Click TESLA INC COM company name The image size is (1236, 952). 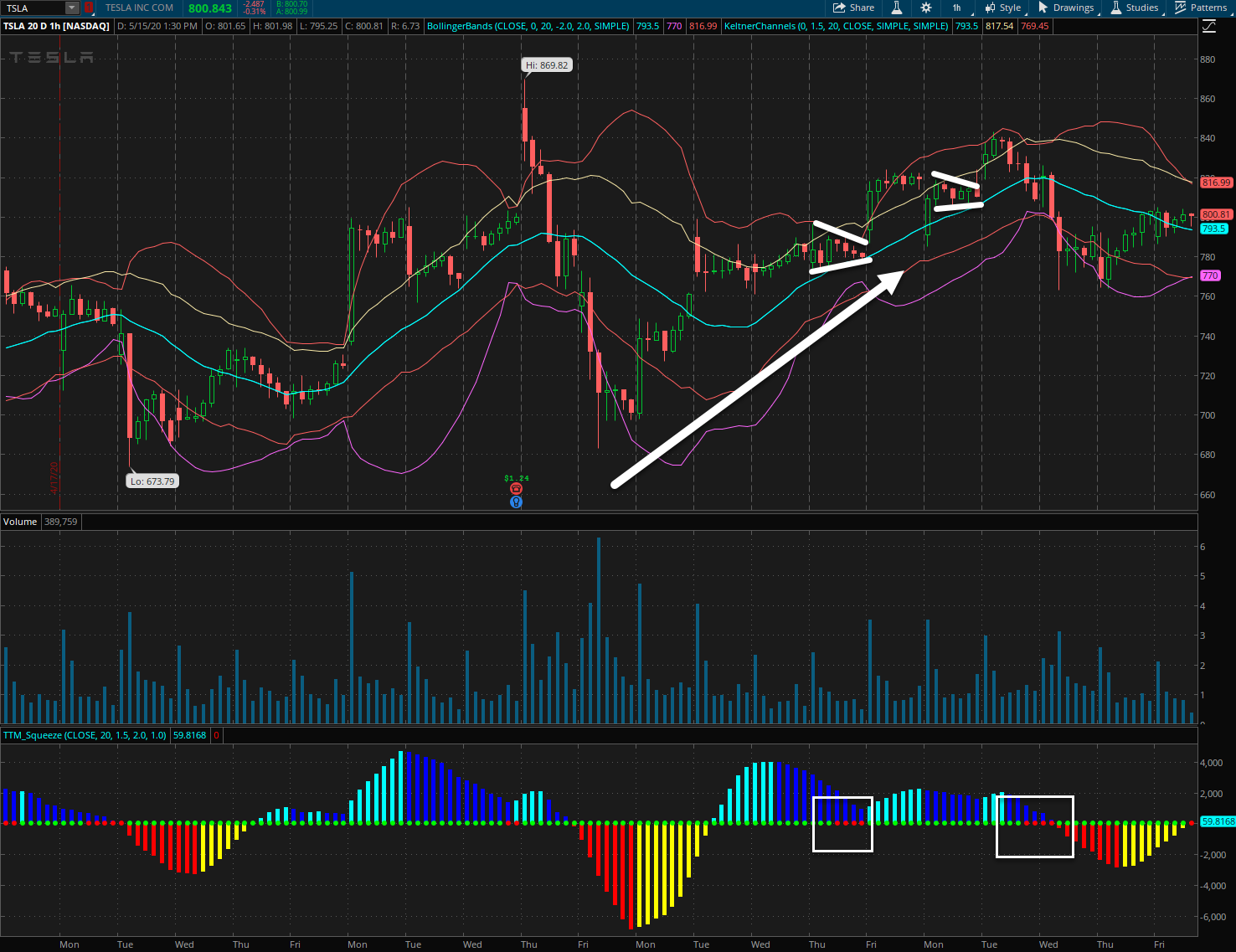tap(140, 8)
